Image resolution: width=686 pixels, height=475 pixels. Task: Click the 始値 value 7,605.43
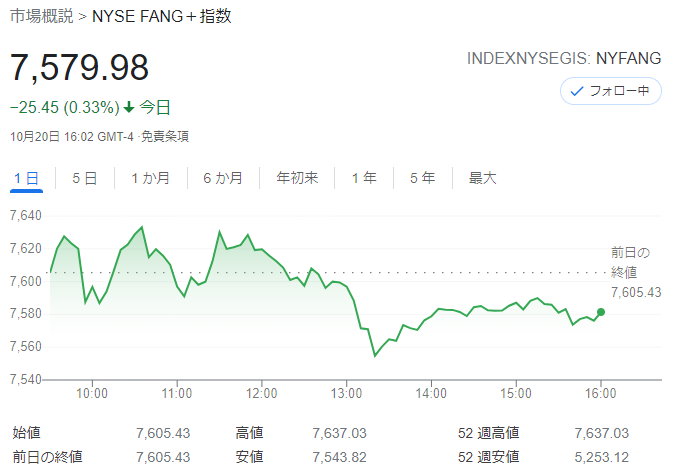pos(163,433)
